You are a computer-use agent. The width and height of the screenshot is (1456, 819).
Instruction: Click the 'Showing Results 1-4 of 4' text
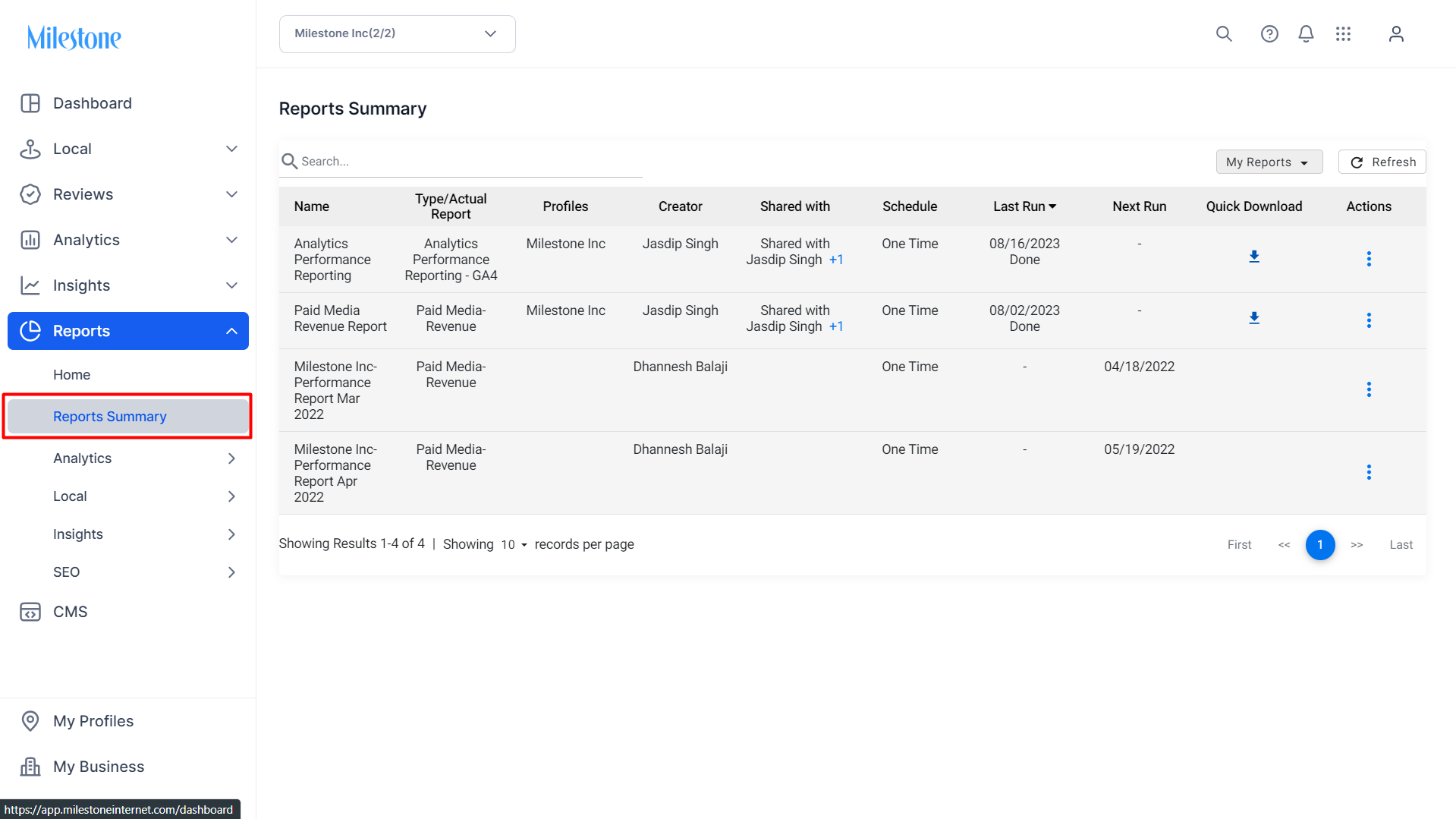351,543
